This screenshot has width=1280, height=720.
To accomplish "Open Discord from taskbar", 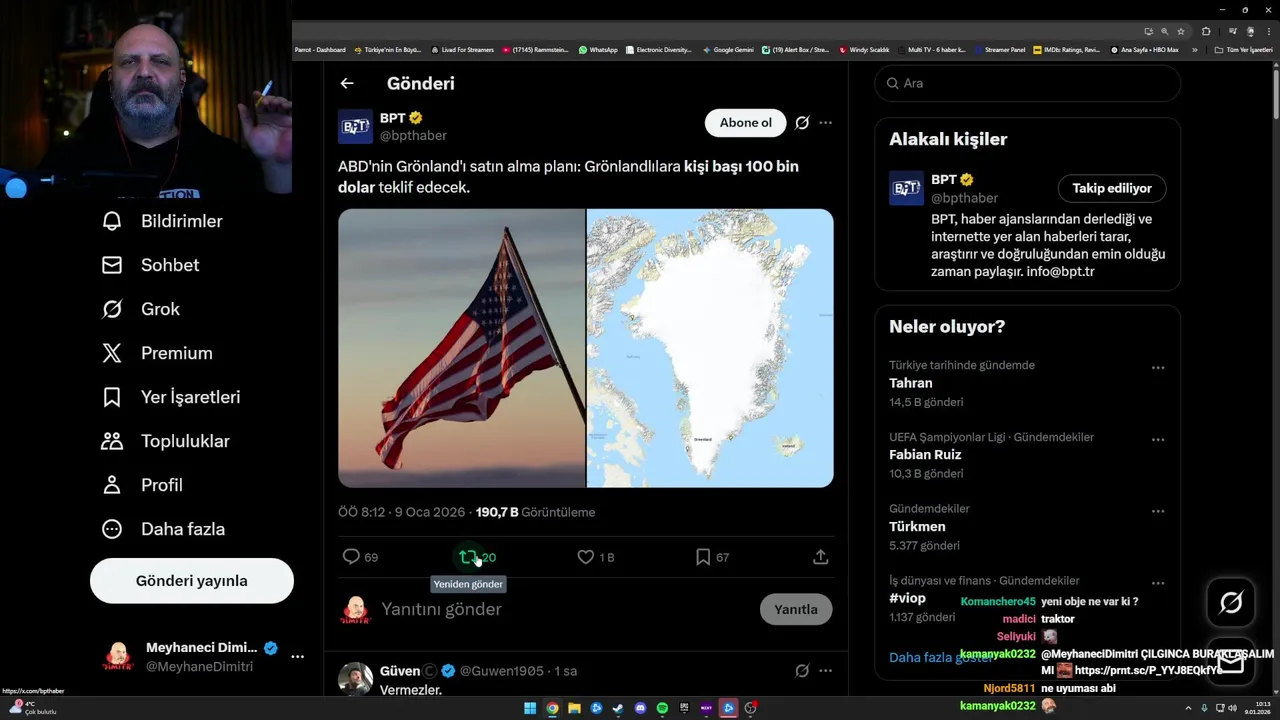I will tap(641, 708).
